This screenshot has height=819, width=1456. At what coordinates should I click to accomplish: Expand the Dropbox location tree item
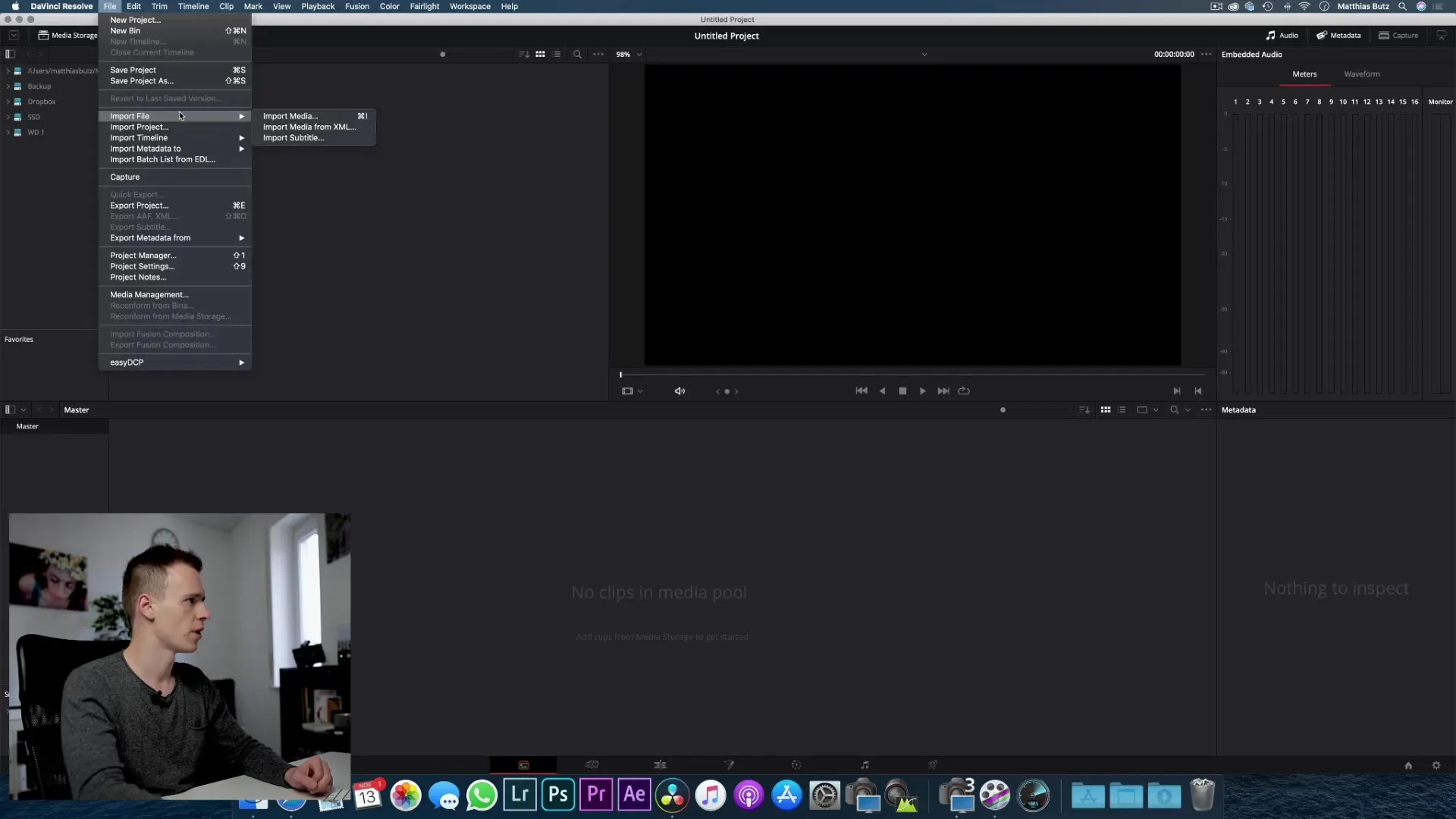8,102
